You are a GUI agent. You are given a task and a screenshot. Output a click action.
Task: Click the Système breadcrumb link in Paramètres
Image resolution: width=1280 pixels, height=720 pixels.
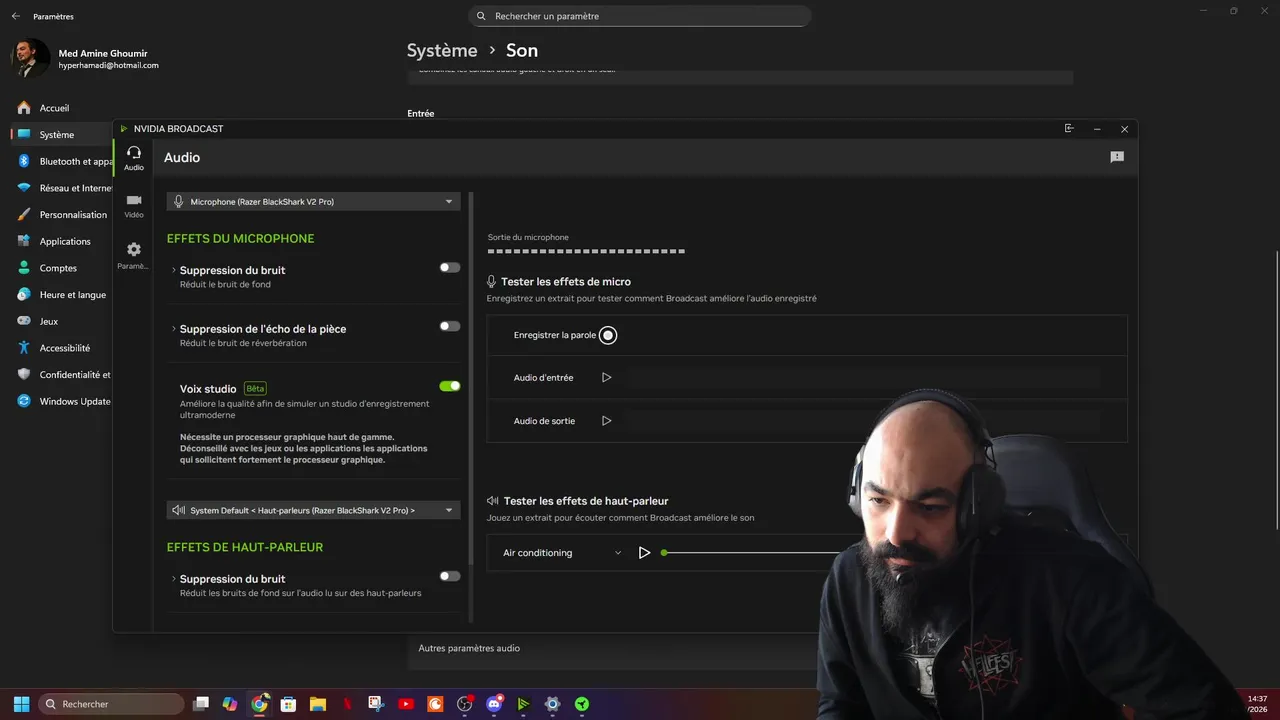(442, 50)
